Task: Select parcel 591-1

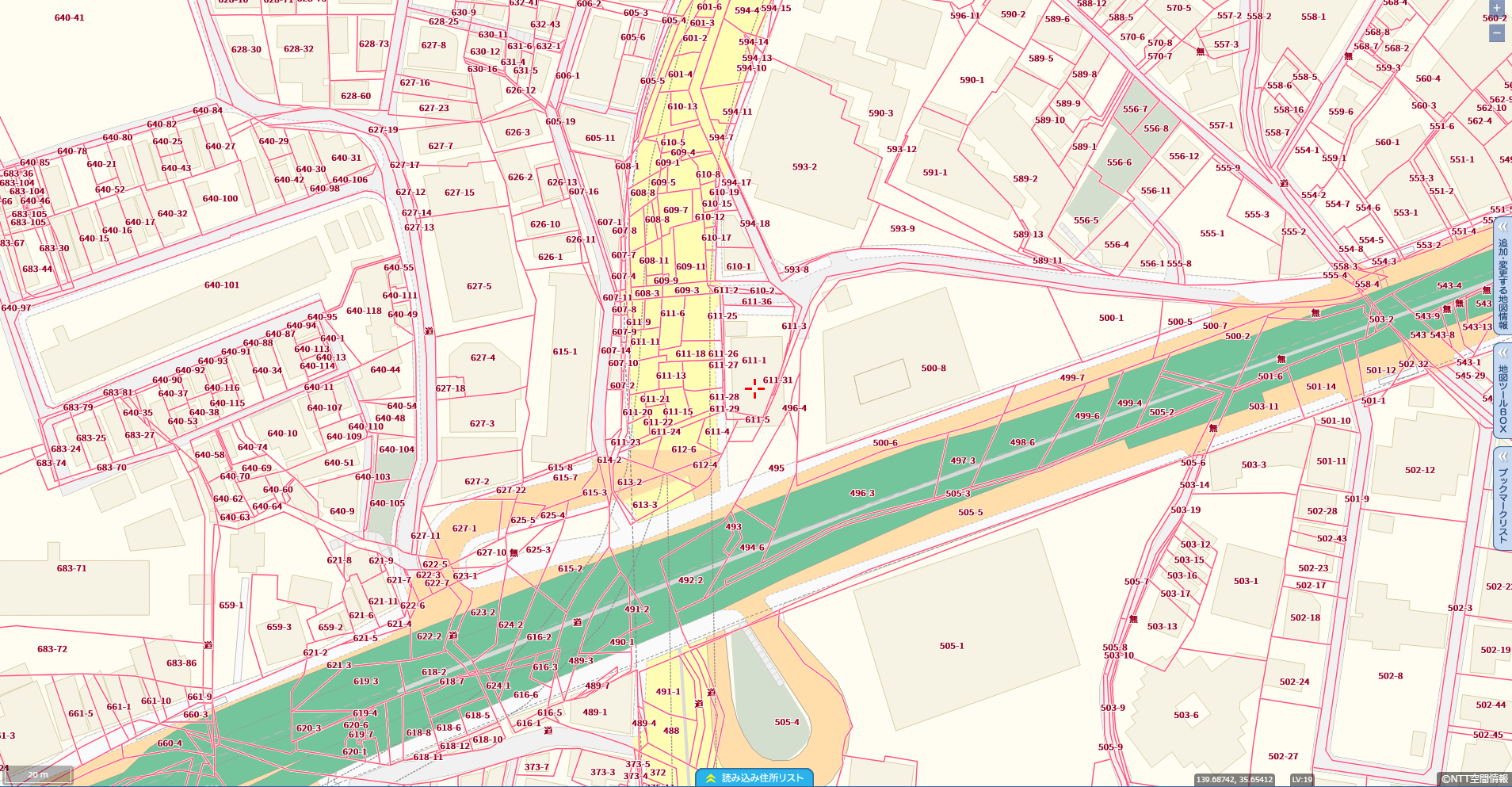Action: 935,173
